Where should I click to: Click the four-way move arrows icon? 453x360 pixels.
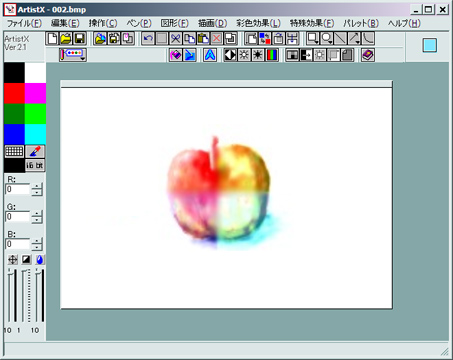click(12, 260)
